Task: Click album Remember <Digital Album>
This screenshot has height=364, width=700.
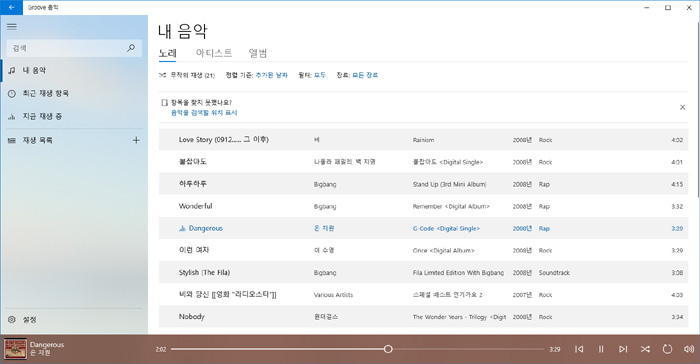Action: [x=451, y=206]
